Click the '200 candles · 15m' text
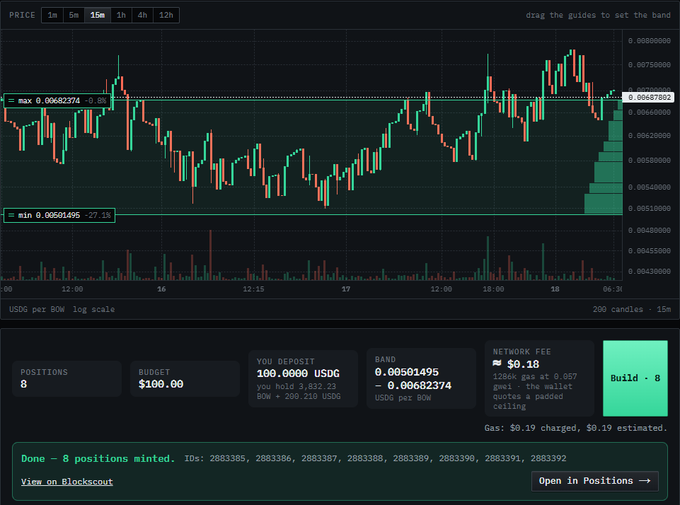 pos(631,309)
